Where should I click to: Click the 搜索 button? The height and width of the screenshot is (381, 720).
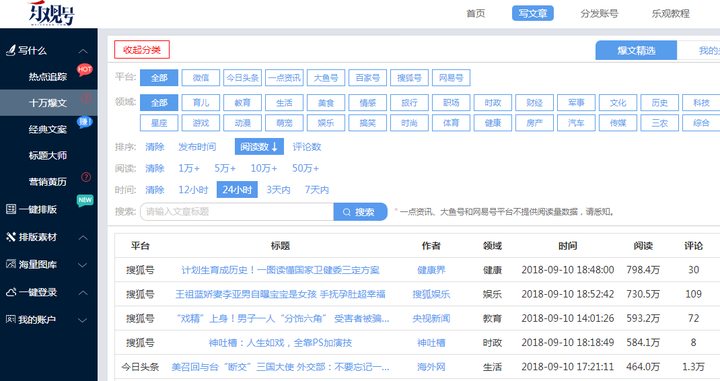click(x=360, y=212)
